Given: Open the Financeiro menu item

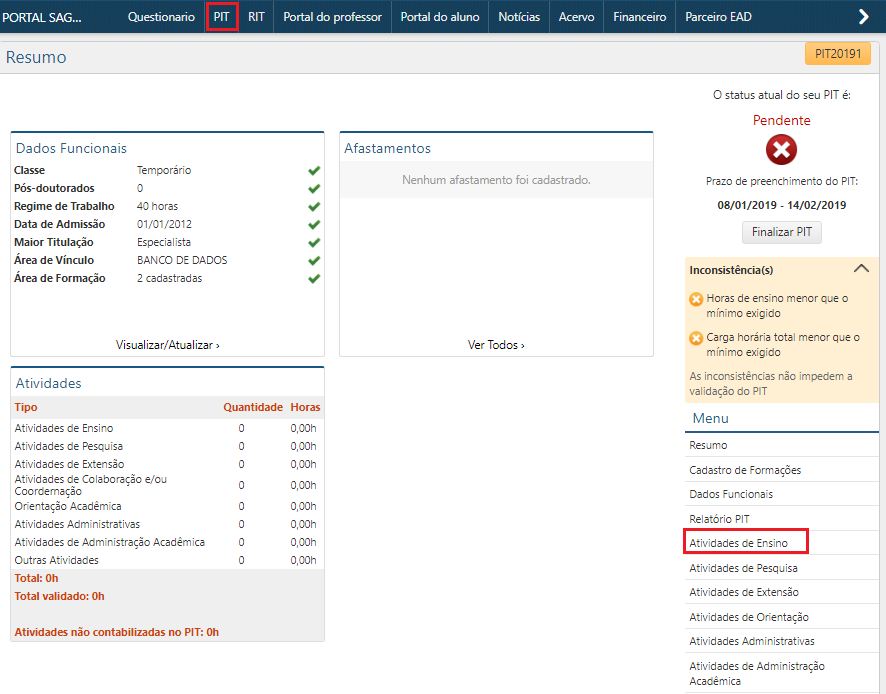Looking at the screenshot, I should click(639, 16).
